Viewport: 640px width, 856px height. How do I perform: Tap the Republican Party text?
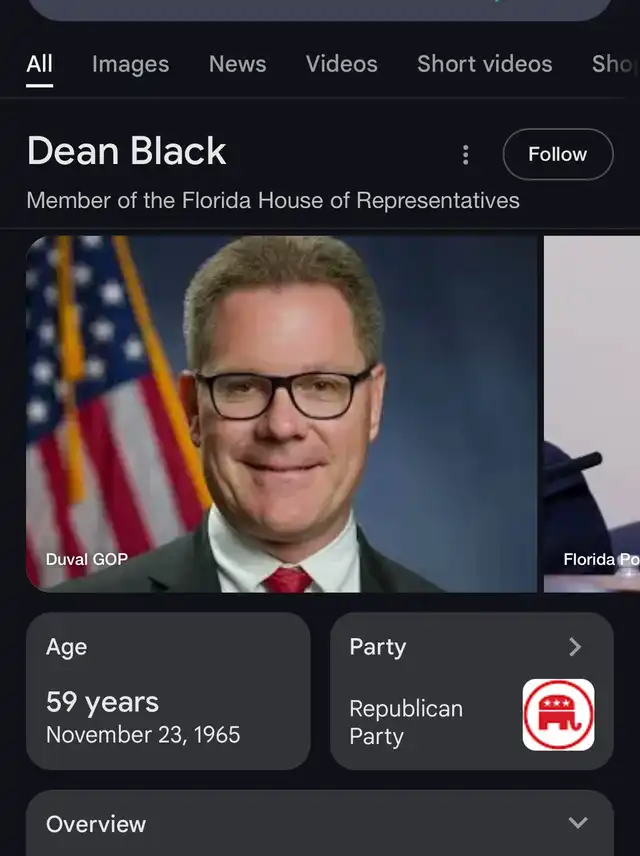(x=406, y=722)
